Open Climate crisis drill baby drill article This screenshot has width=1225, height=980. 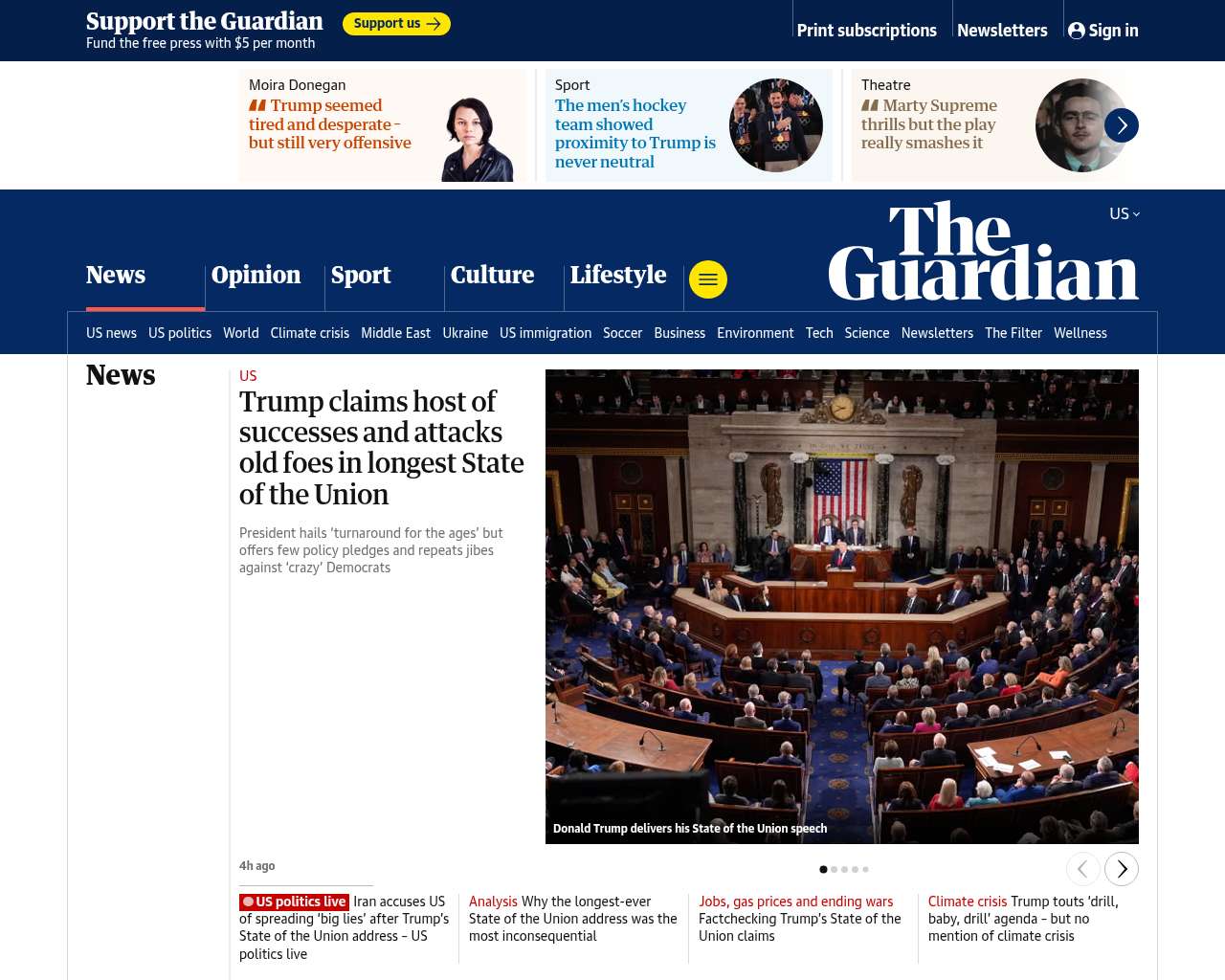click(1024, 919)
